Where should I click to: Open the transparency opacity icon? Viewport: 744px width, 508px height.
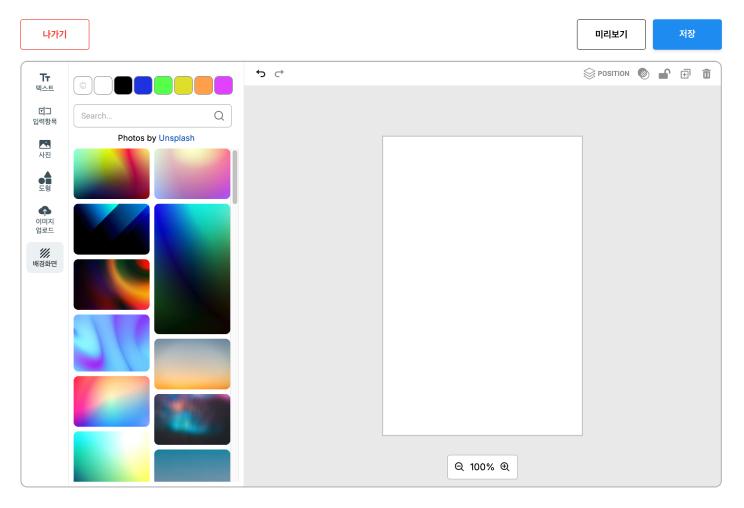click(643, 73)
